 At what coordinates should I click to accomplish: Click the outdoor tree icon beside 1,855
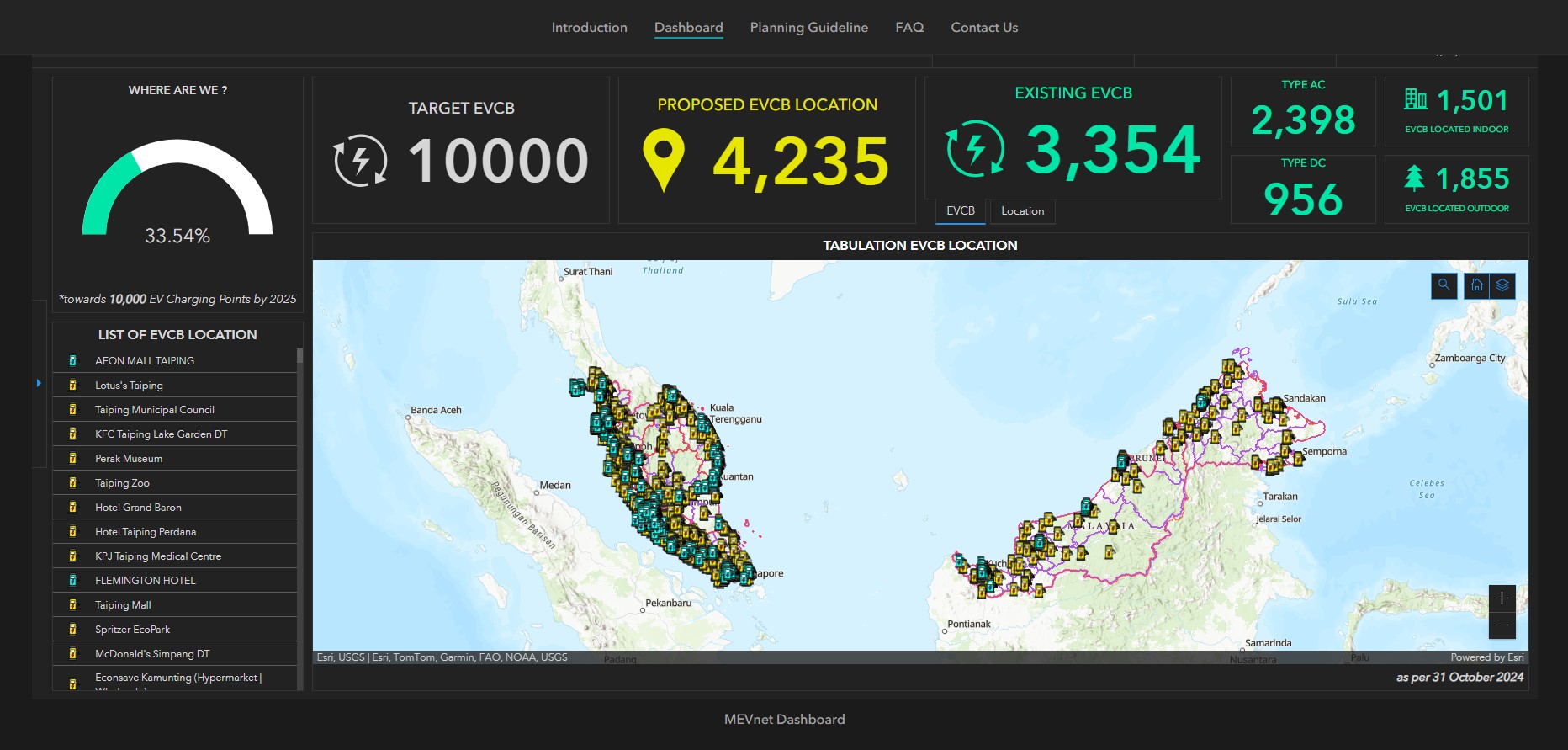pos(1414,178)
